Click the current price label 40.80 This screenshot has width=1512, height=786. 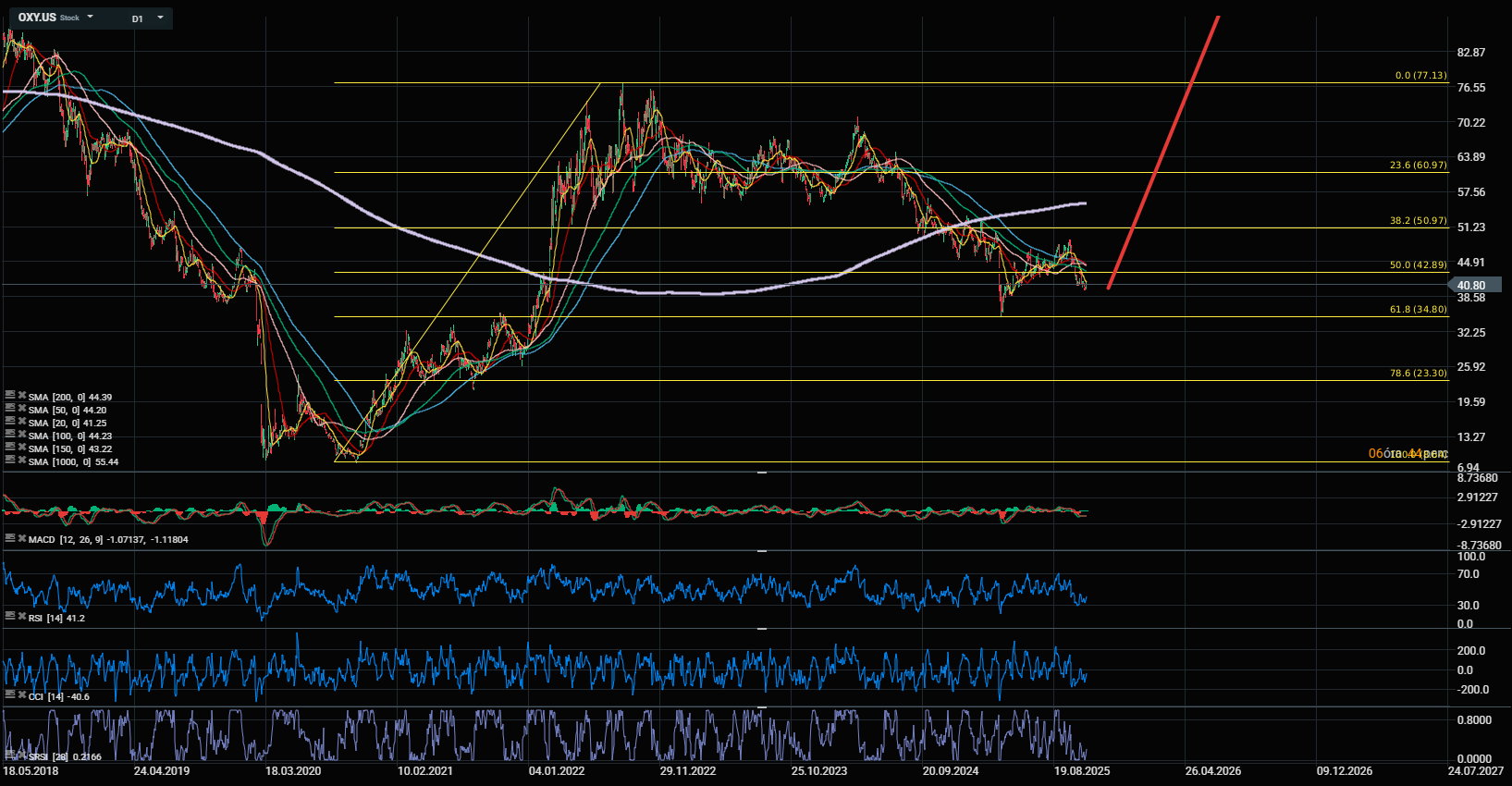pos(1473,286)
